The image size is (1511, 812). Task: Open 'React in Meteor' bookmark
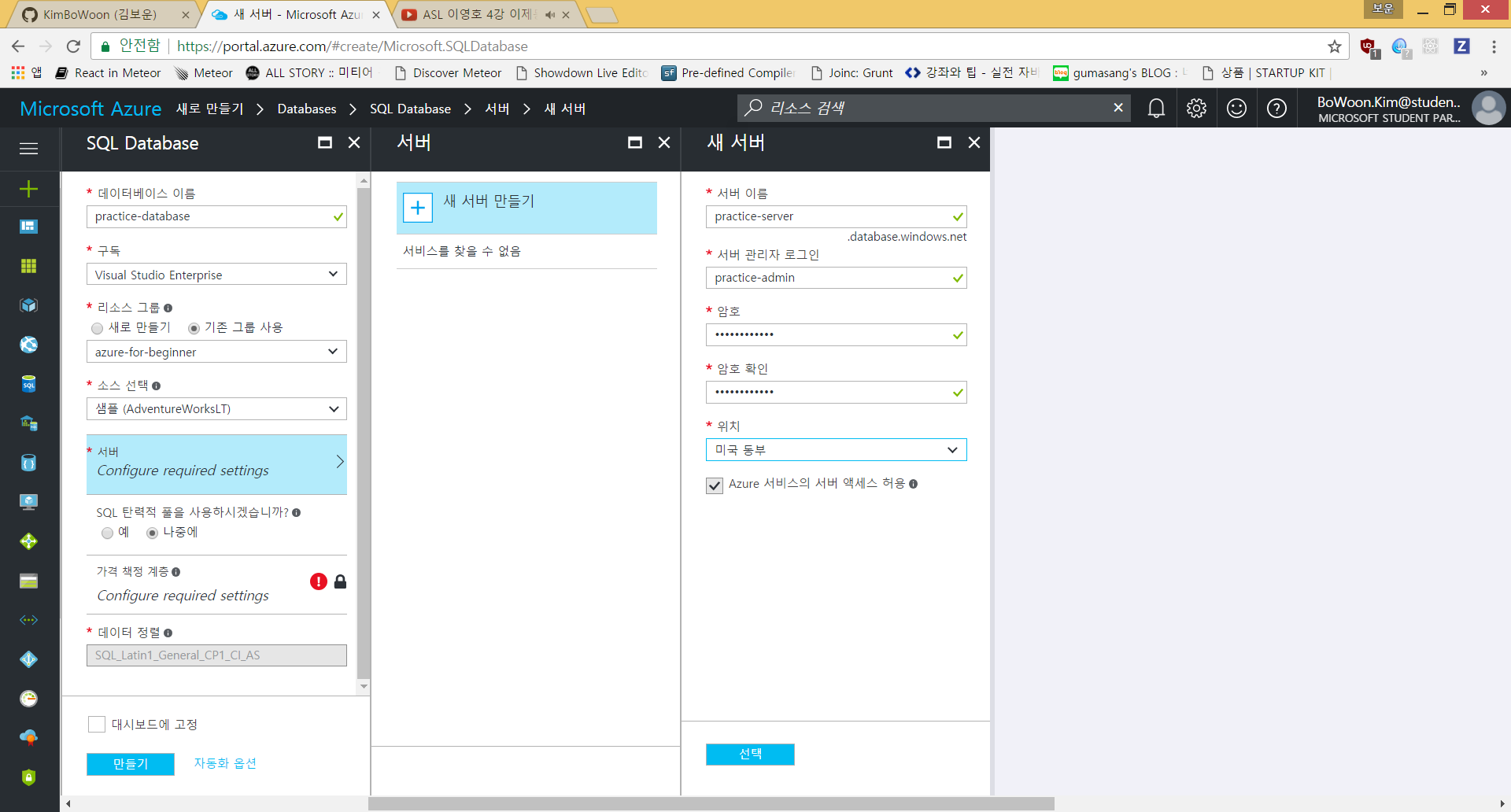click(109, 73)
